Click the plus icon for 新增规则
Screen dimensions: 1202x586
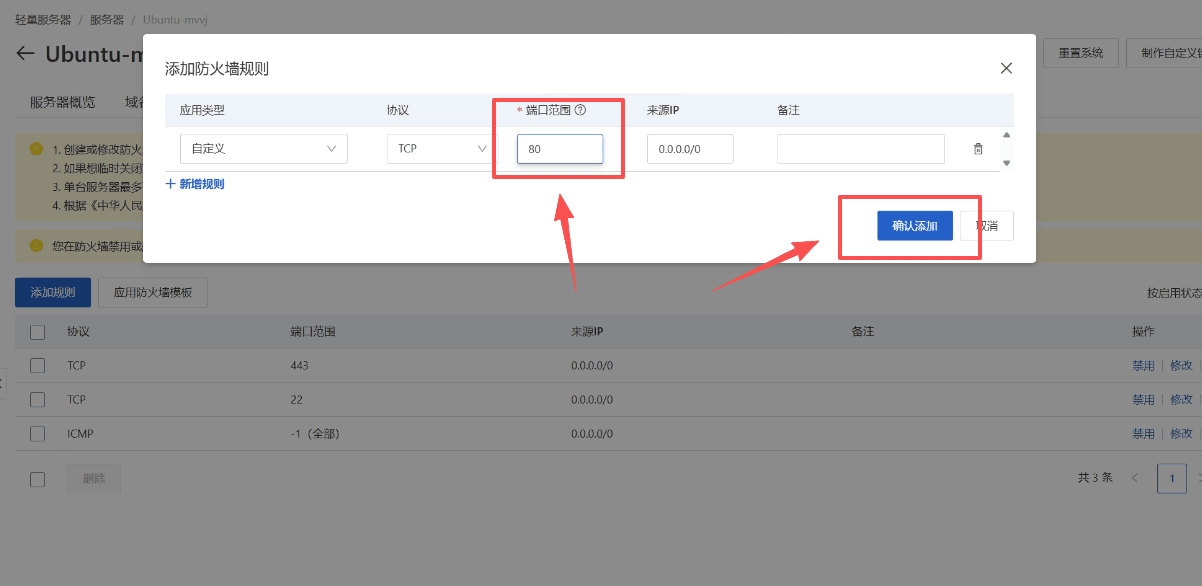pos(170,184)
